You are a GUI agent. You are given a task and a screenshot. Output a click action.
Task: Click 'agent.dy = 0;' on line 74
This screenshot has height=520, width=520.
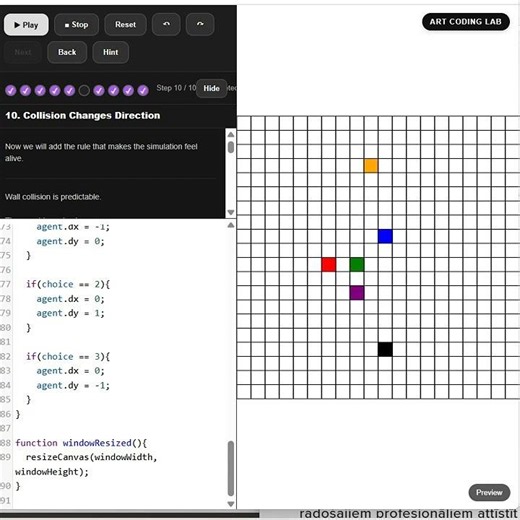click(70, 241)
